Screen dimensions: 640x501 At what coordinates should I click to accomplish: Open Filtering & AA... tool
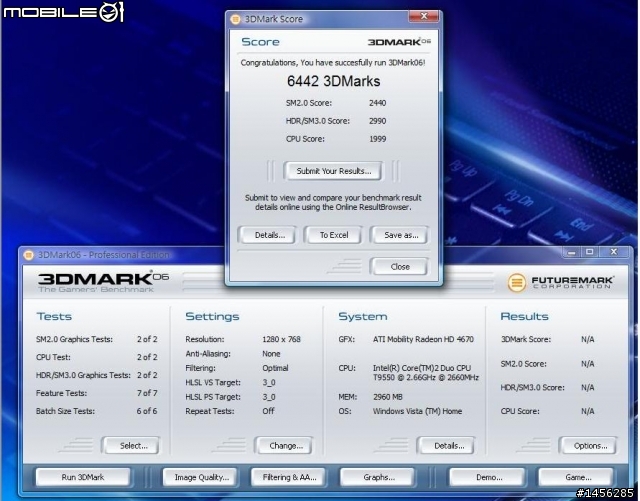tap(288, 477)
